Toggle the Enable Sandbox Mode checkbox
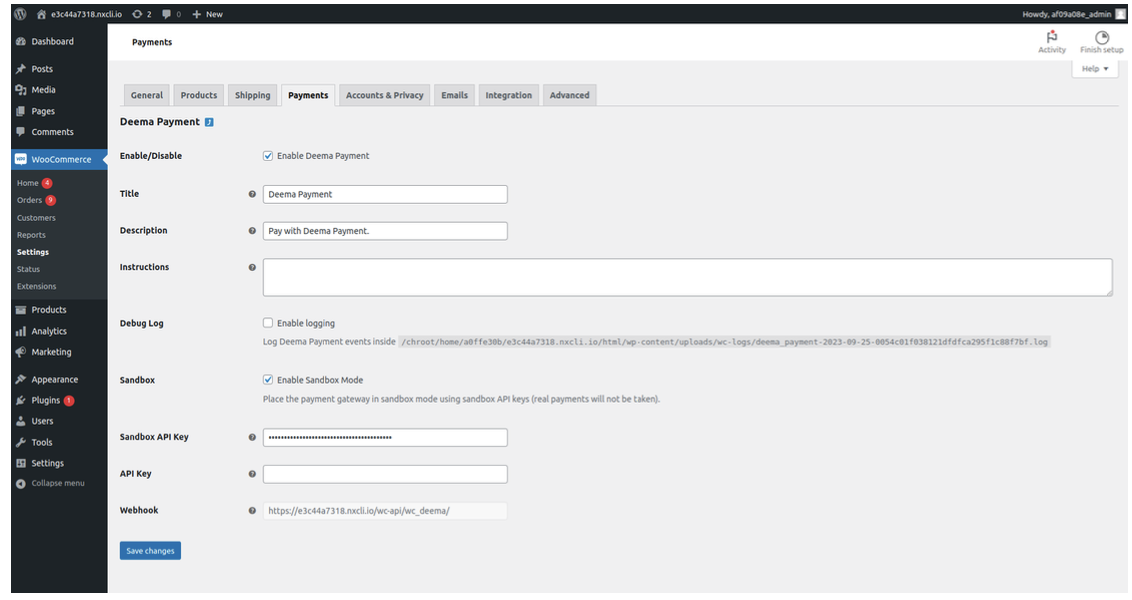The image size is (1132, 600). [268, 380]
